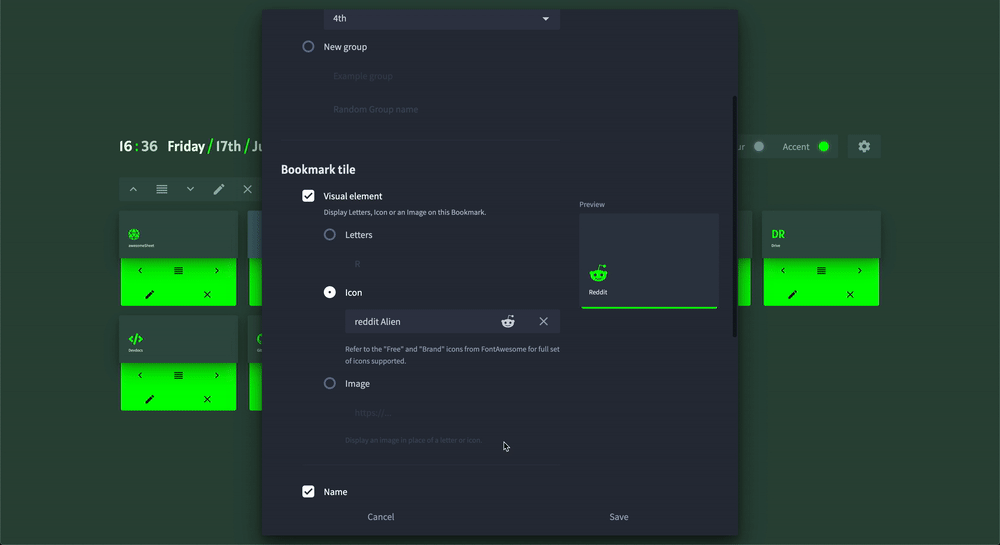Edit the Devdocs bookmark

pyautogui.click(x=150, y=399)
